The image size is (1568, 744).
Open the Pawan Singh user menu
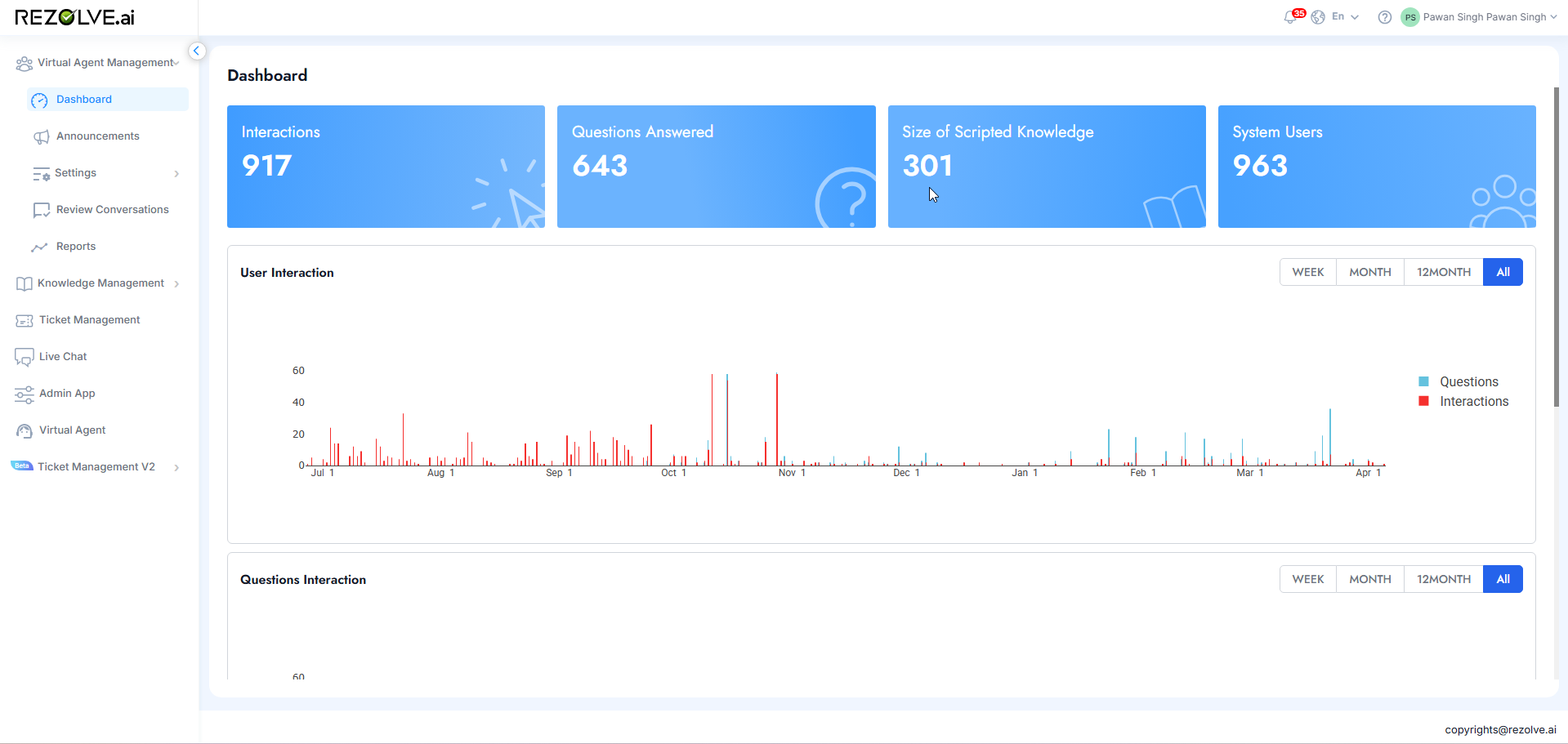1490,17
